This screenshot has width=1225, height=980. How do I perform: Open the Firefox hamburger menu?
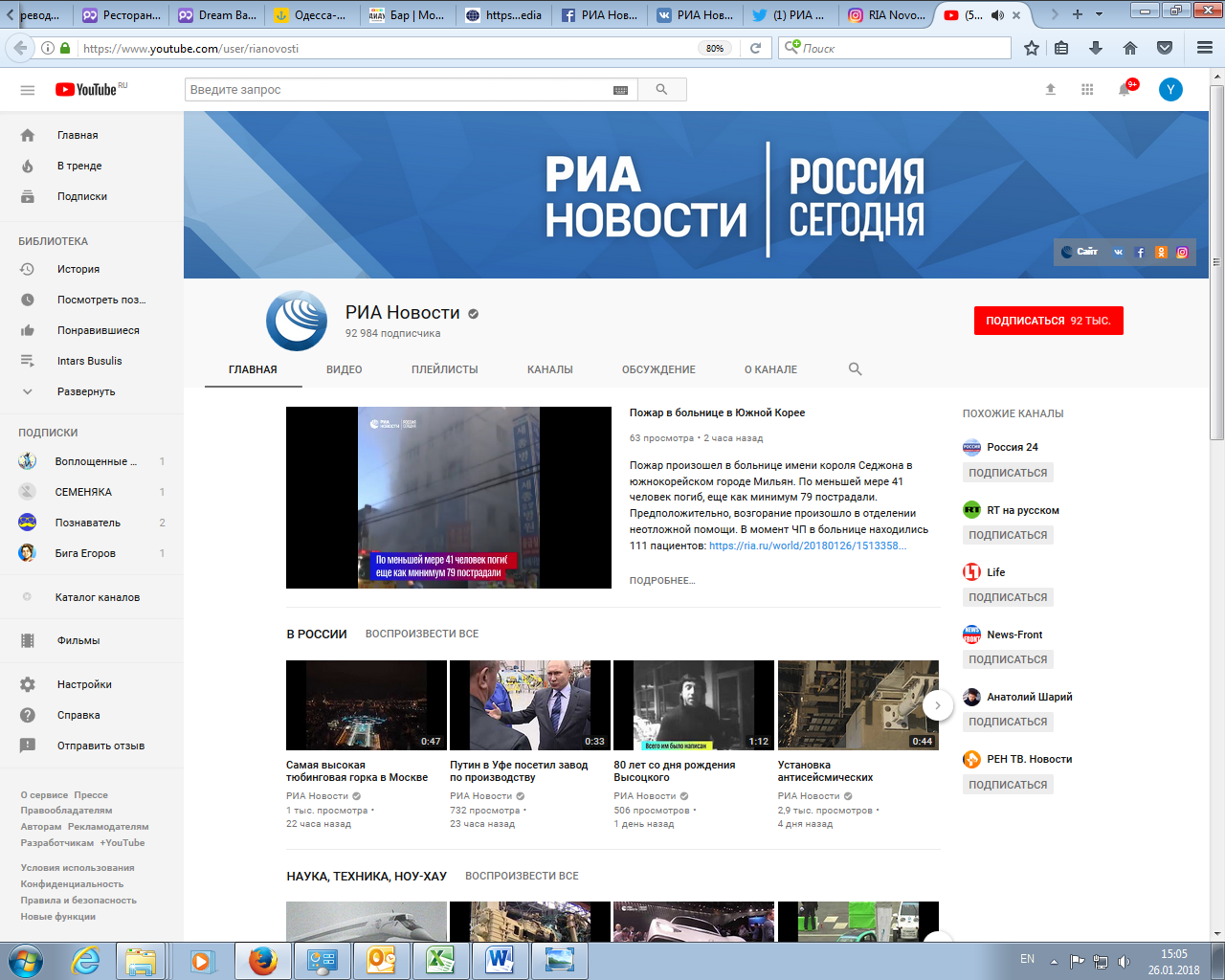[1205, 48]
